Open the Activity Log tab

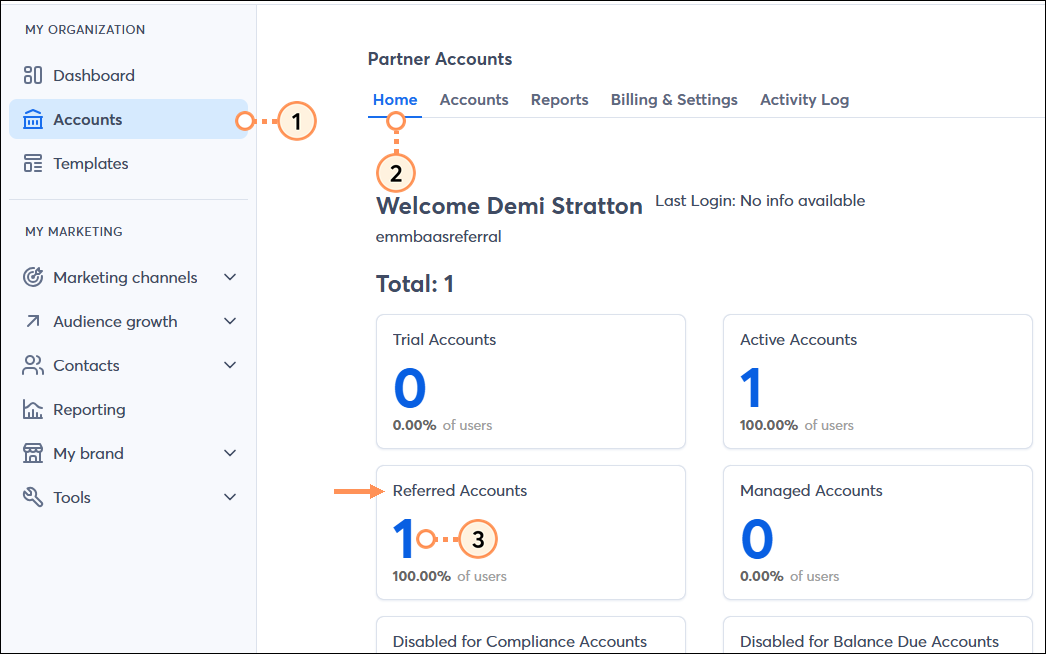click(805, 100)
